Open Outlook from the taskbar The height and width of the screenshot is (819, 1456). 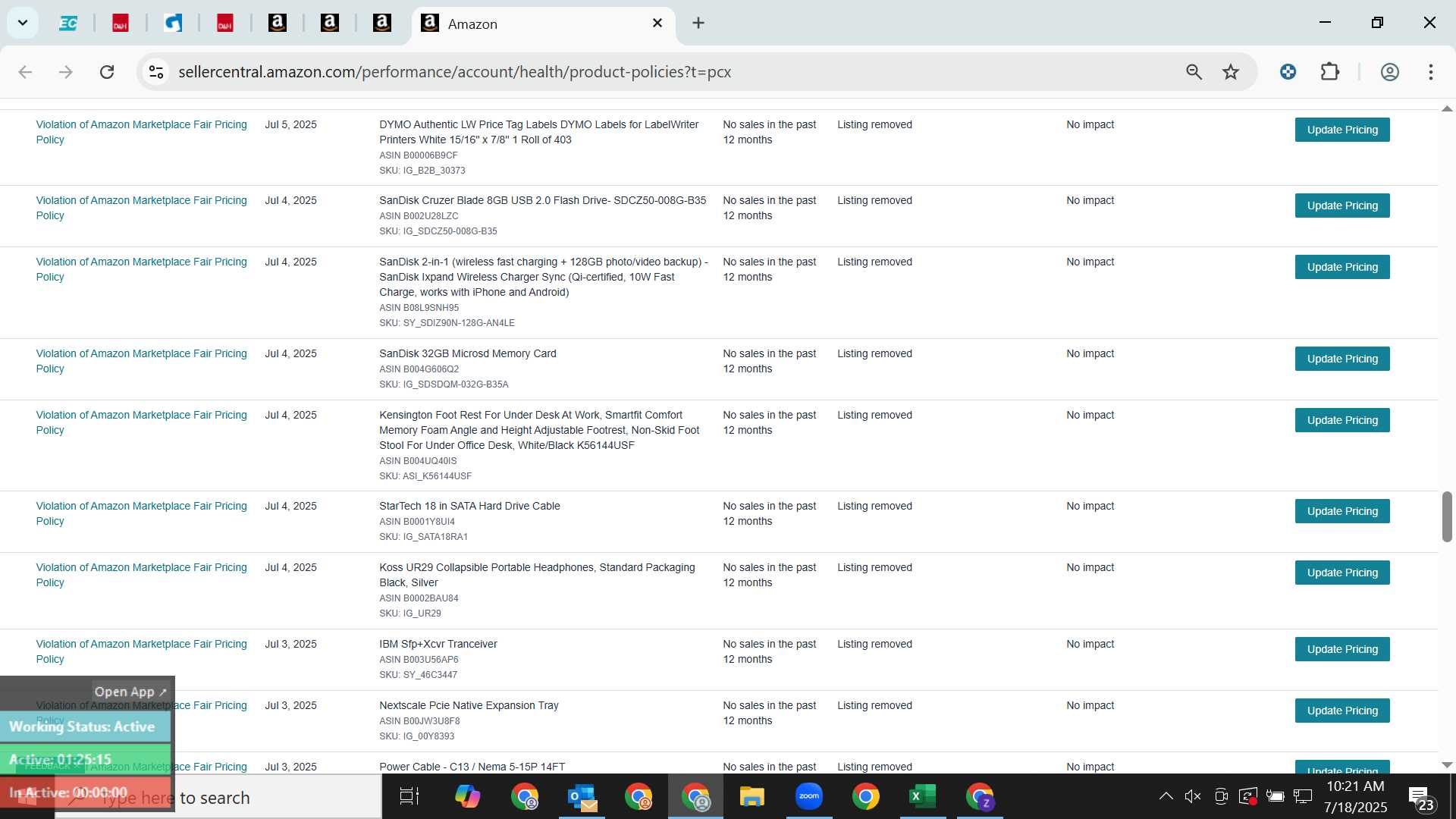[582, 797]
